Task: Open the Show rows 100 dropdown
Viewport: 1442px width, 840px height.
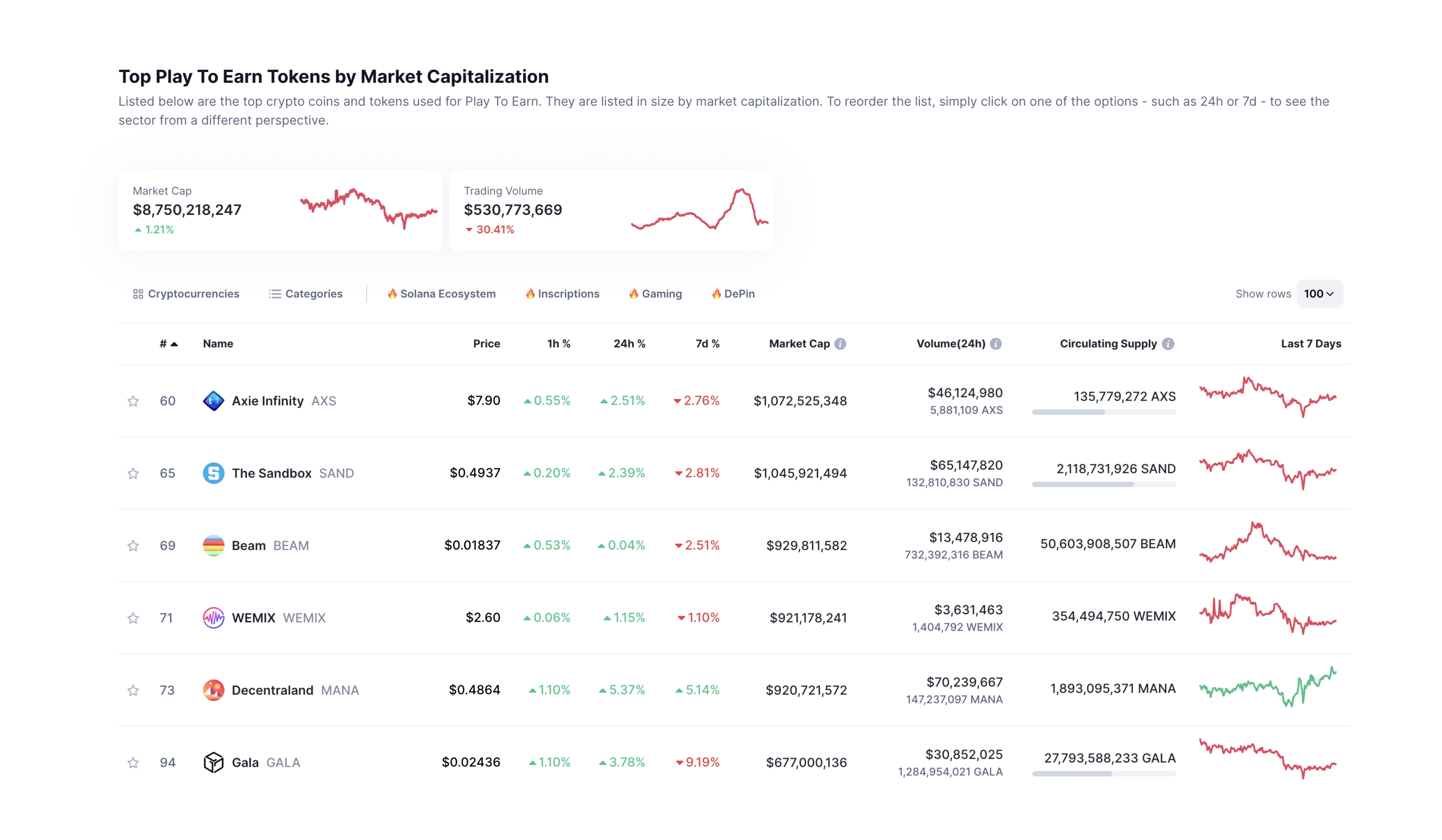Action: (1319, 294)
